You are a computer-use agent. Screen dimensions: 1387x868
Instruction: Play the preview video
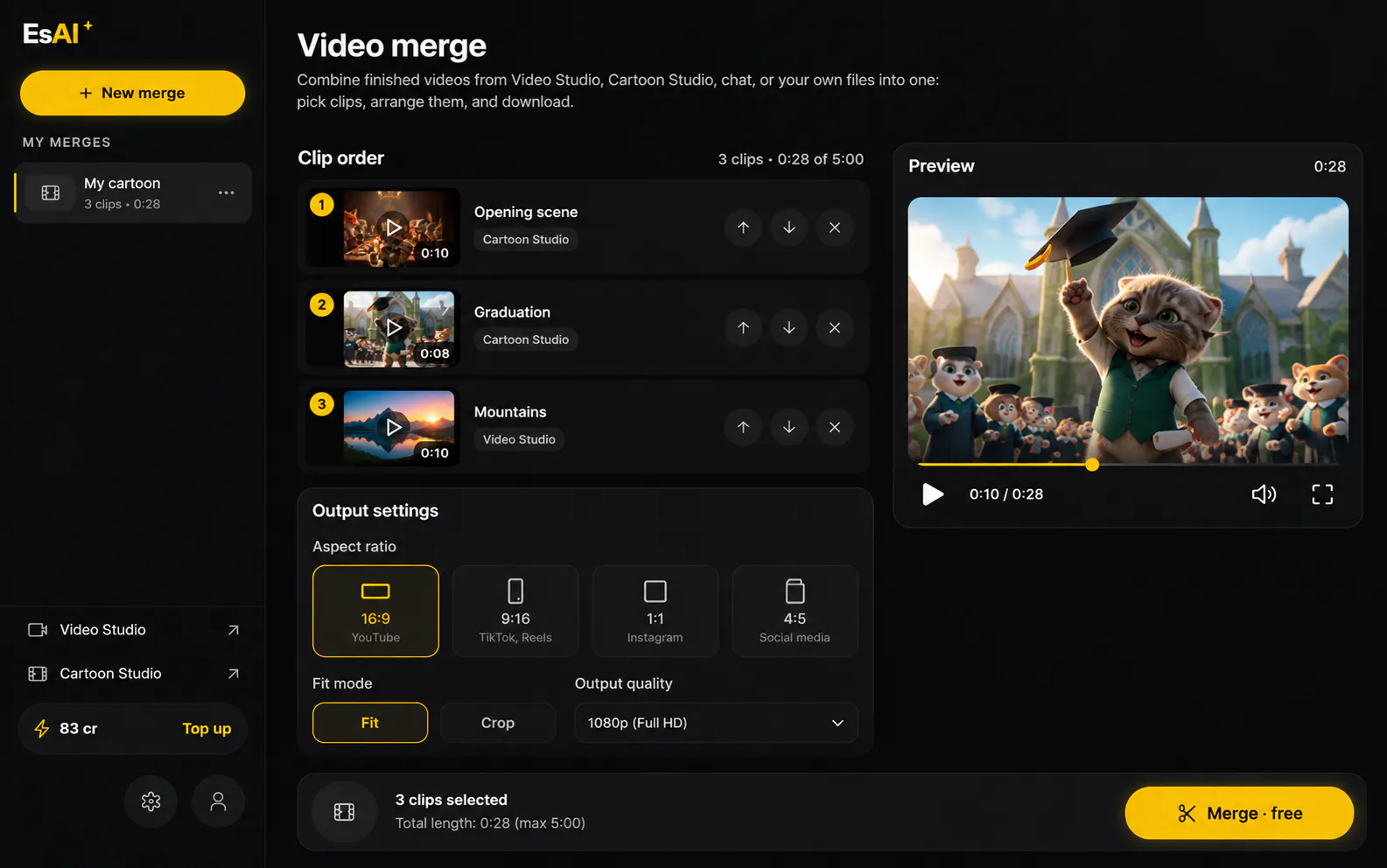pyautogui.click(x=933, y=494)
